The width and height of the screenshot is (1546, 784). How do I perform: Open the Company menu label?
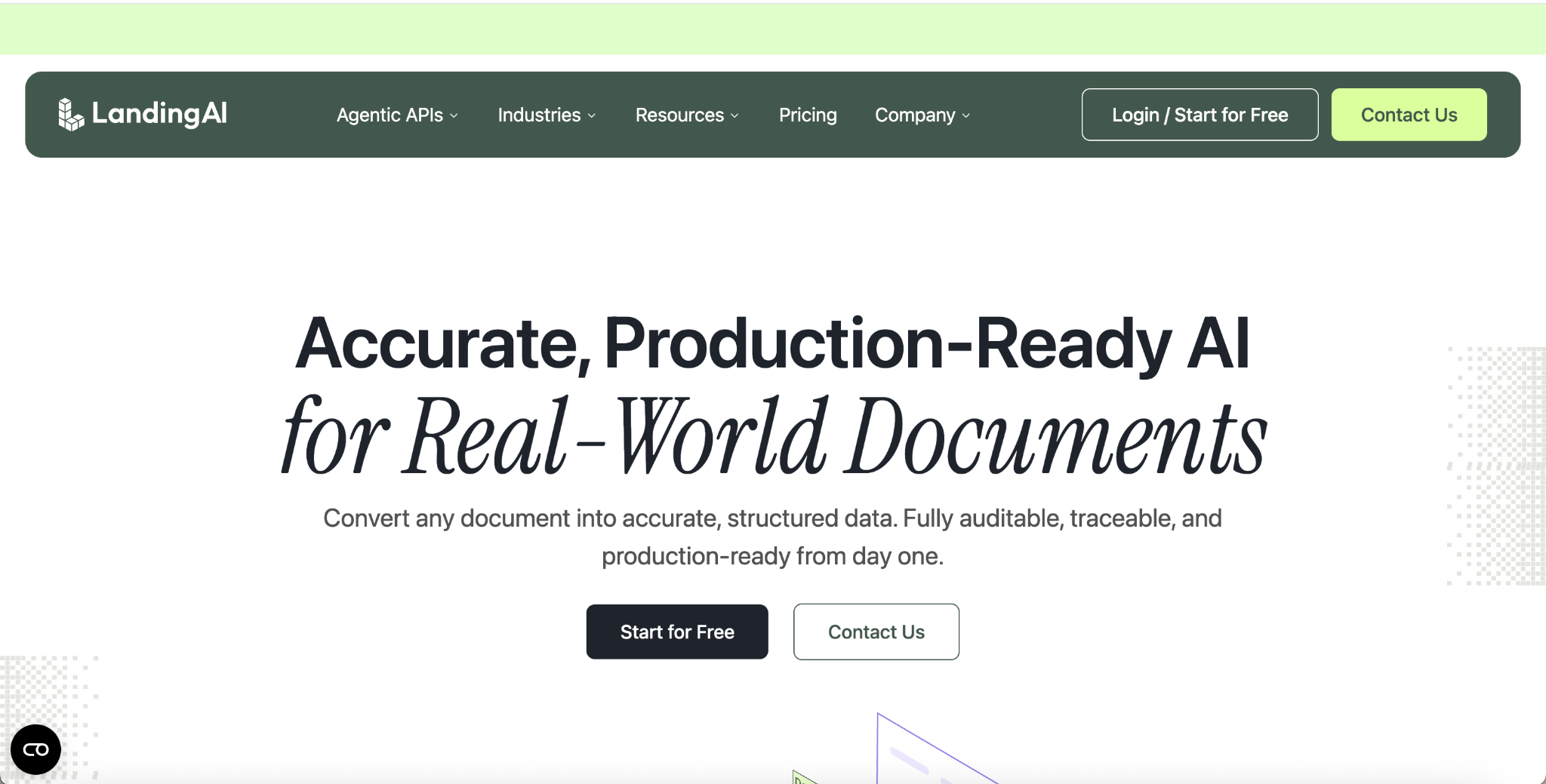coord(915,115)
